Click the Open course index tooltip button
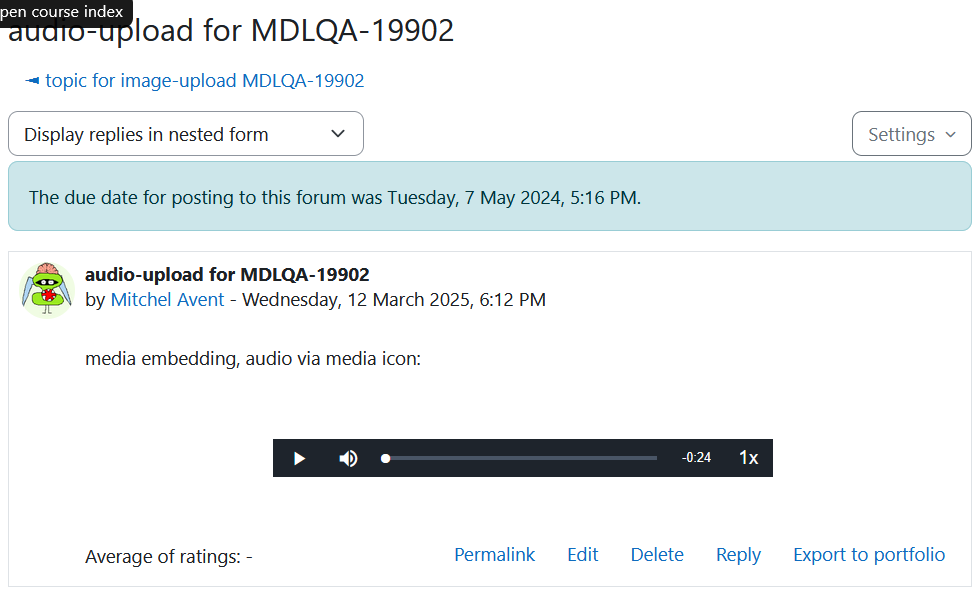The width and height of the screenshot is (979, 593). click(x=66, y=12)
